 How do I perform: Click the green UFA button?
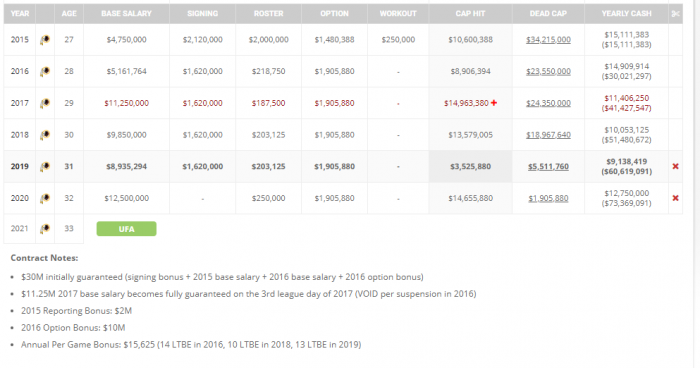coord(126,229)
